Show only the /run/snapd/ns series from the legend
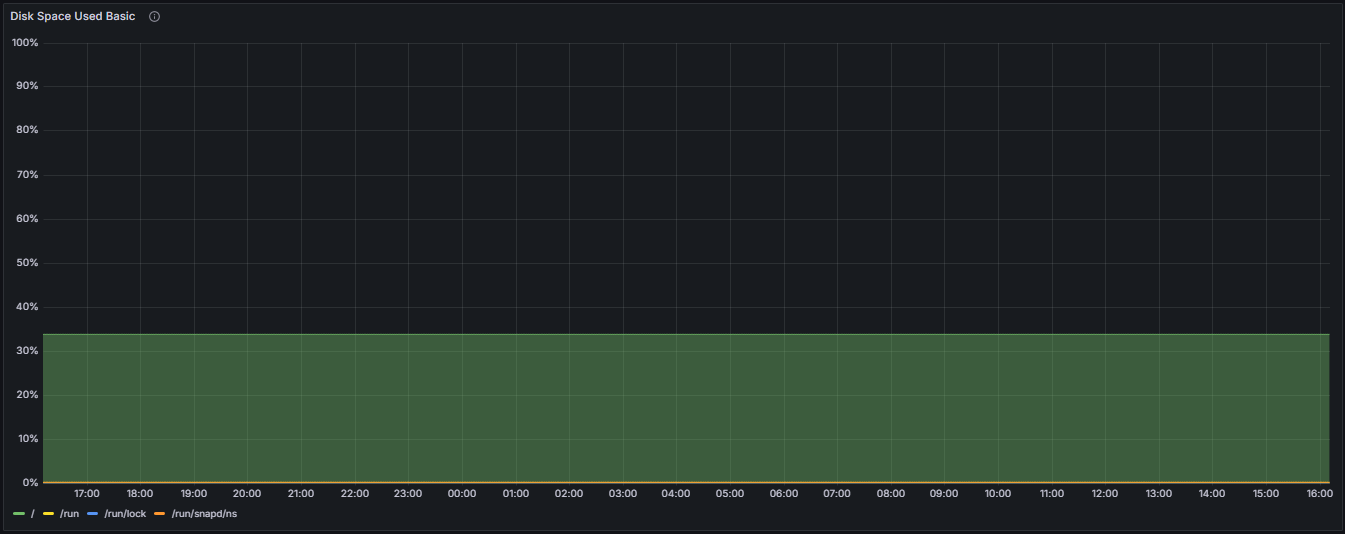Screen dimensions: 1345x534 point(204,513)
